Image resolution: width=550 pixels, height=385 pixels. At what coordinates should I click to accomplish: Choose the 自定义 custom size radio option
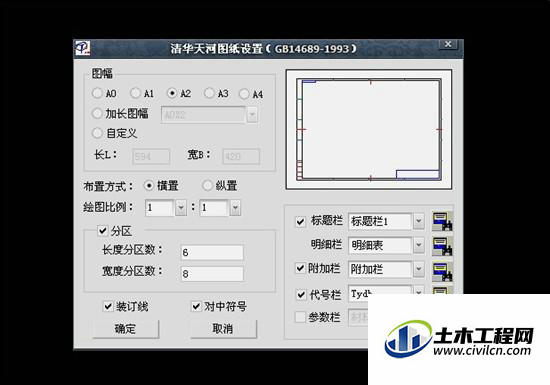tap(97, 133)
